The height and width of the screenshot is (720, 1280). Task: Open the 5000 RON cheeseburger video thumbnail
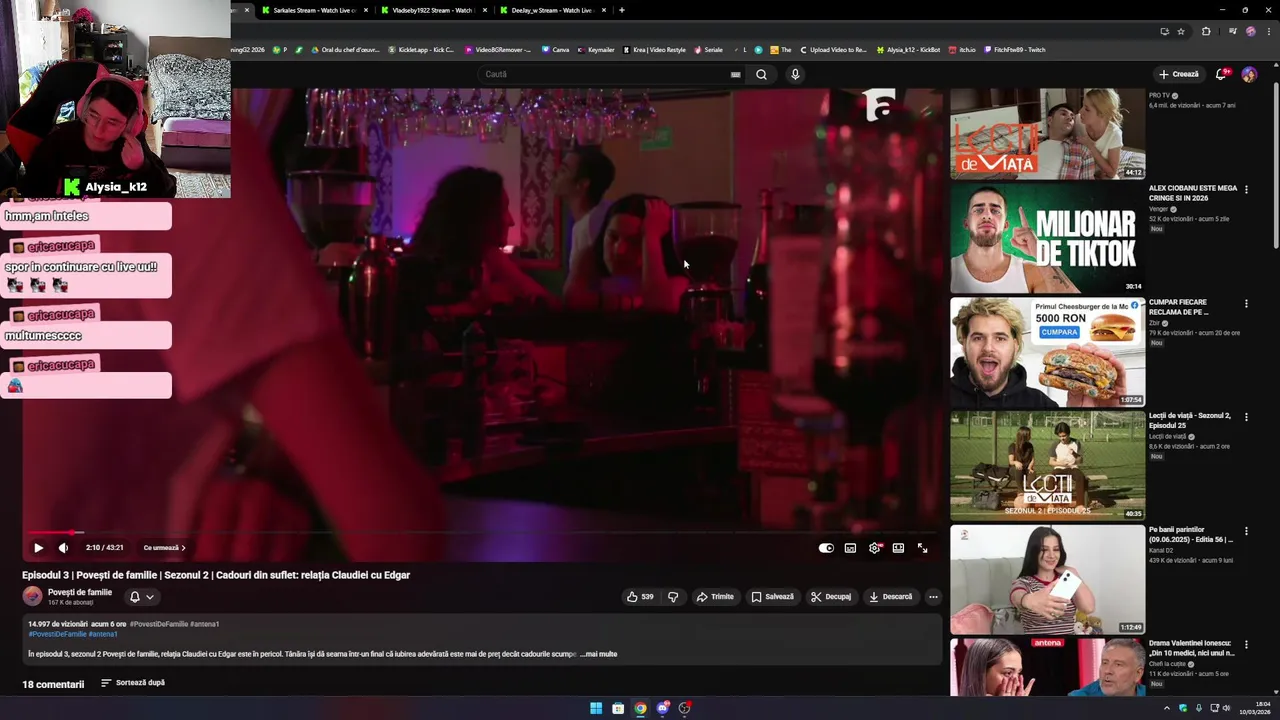[x=1047, y=352]
